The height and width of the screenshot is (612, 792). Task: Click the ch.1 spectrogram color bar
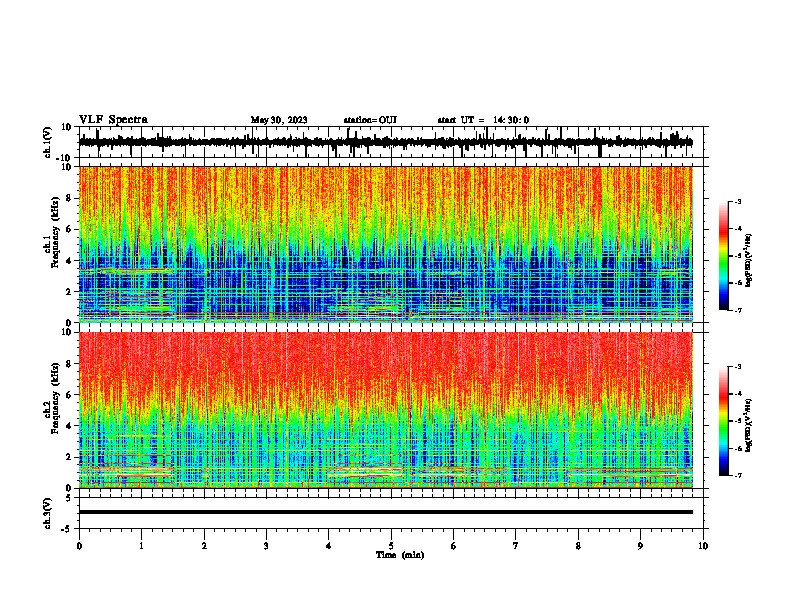tap(724, 256)
